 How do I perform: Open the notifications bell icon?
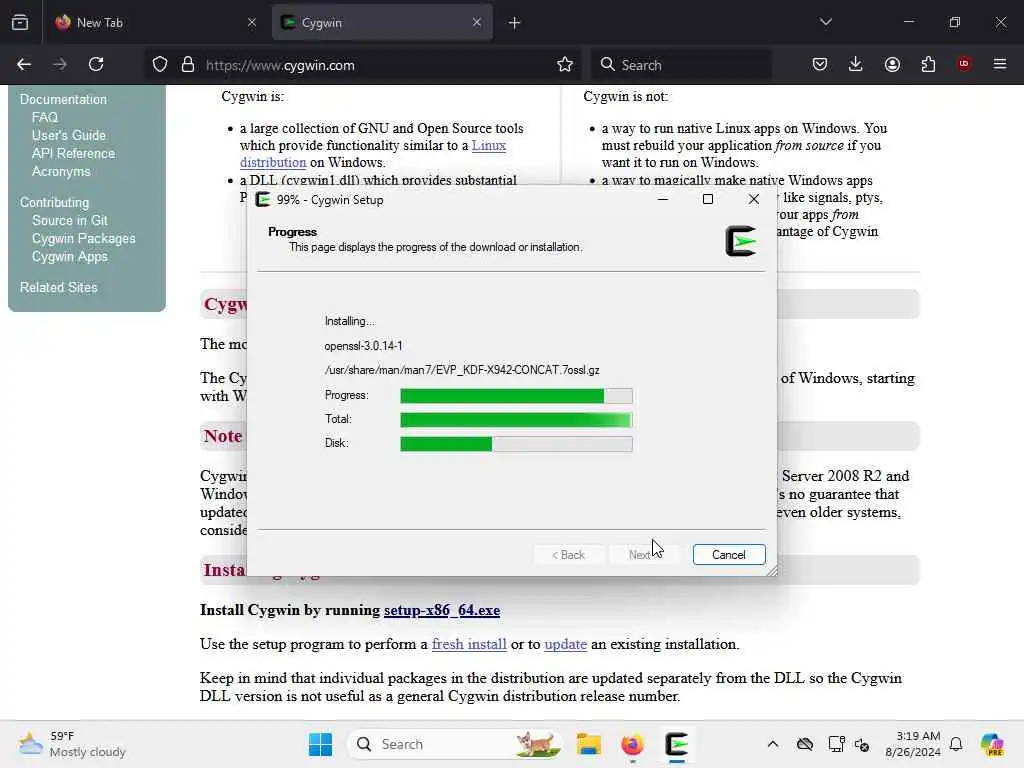point(956,744)
